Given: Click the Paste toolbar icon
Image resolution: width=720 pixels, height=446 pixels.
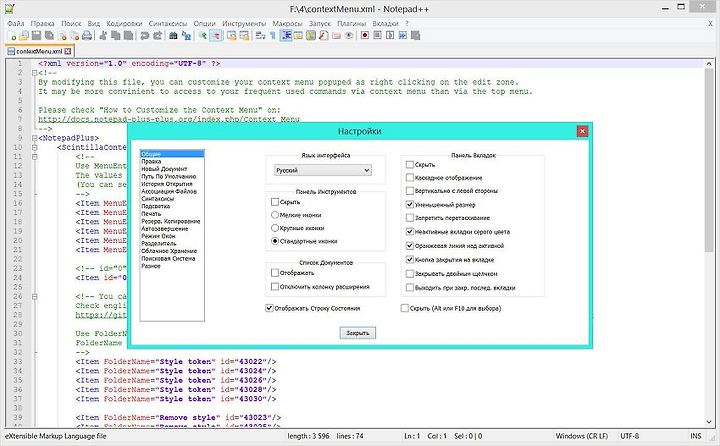Looking at the screenshot, I should [x=129, y=35].
